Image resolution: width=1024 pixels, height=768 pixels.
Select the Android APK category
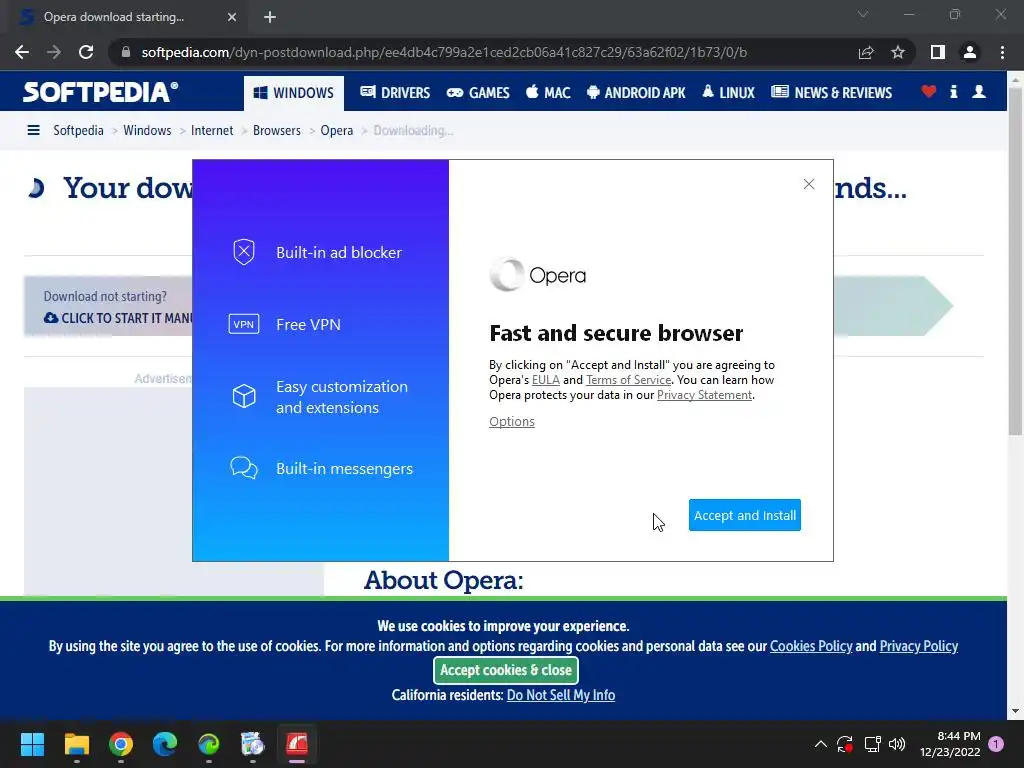636,93
